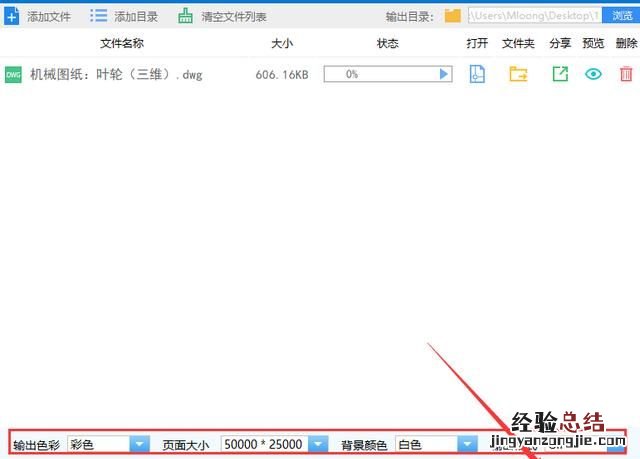
Task: Expand the 背景颜色 dropdown arrow
Action: (467, 444)
